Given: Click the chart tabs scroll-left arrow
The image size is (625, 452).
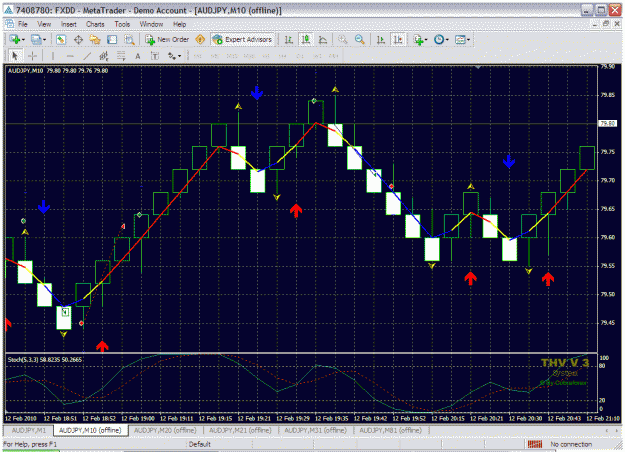Looking at the screenshot, I should pos(607,430).
